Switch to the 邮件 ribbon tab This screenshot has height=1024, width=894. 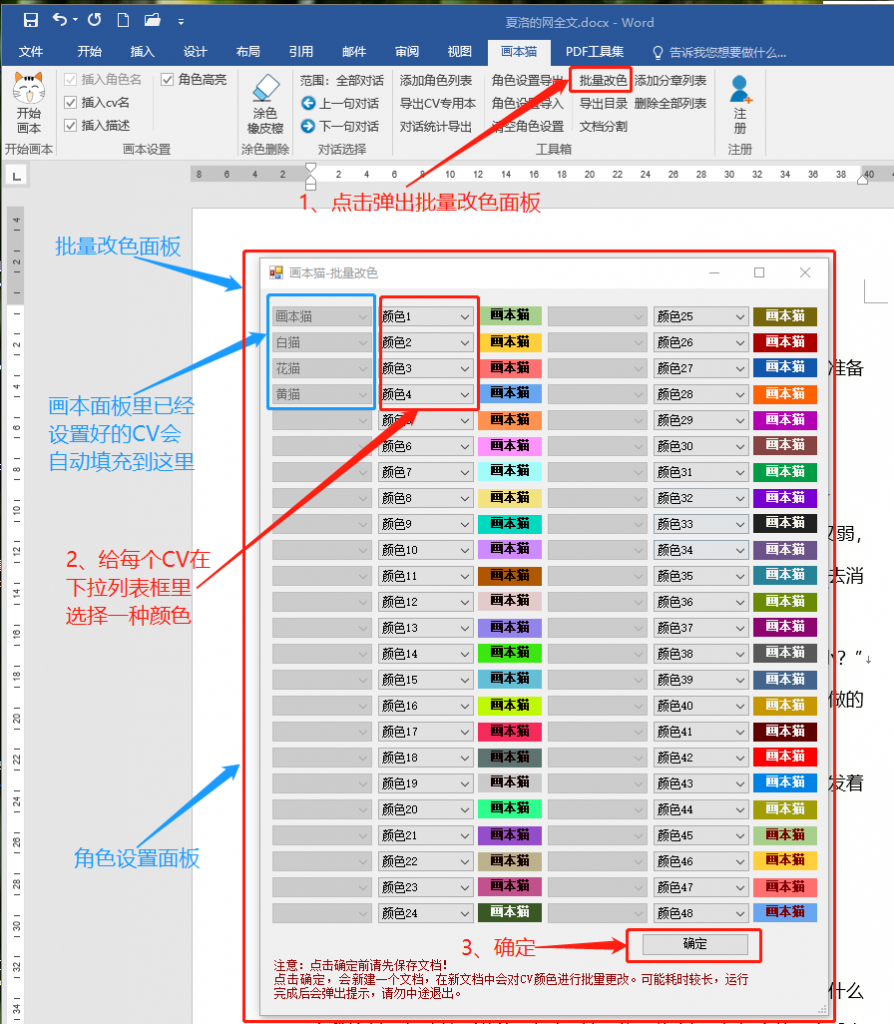[354, 52]
